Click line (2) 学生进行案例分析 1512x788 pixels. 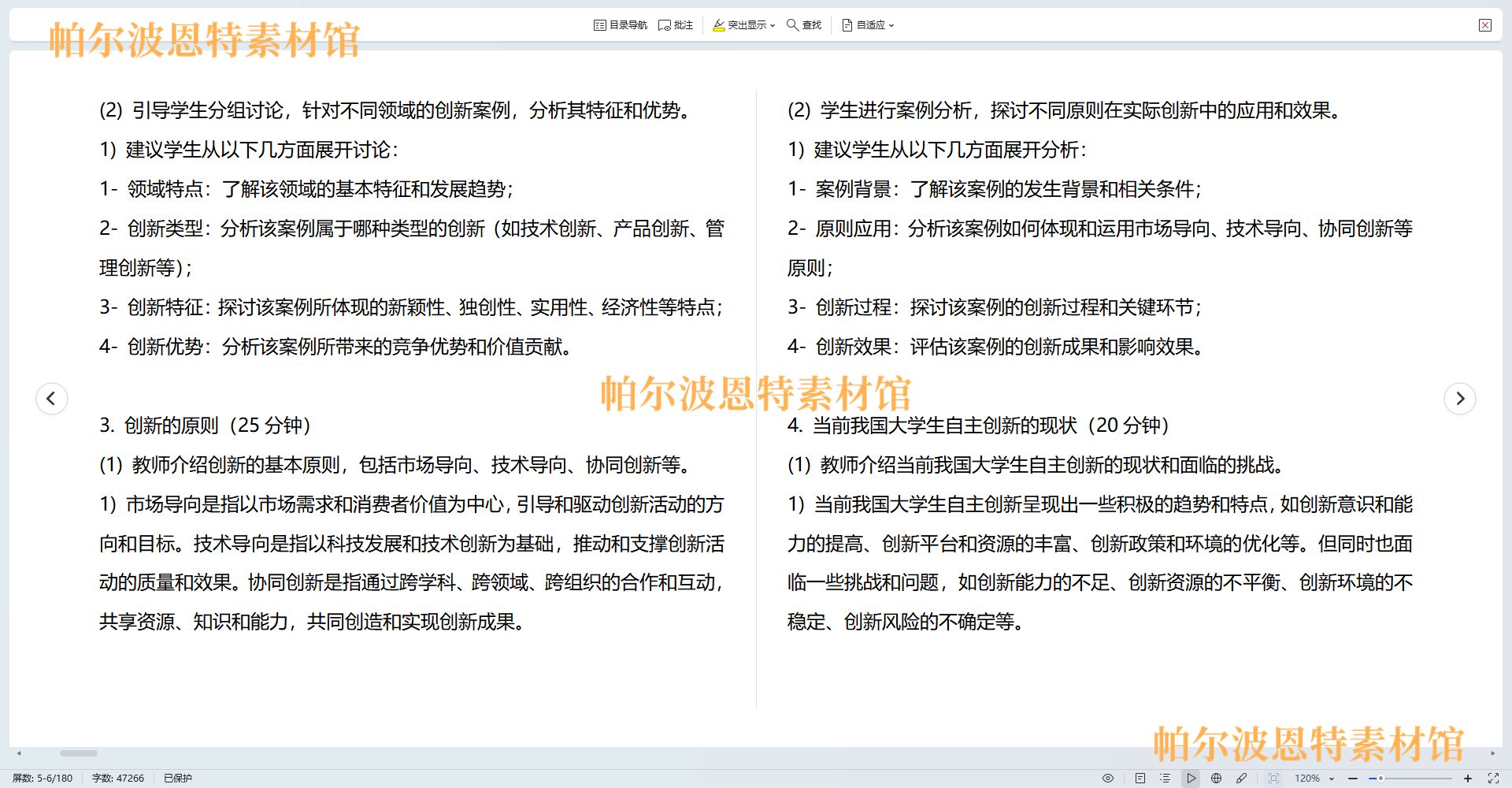click(1065, 110)
